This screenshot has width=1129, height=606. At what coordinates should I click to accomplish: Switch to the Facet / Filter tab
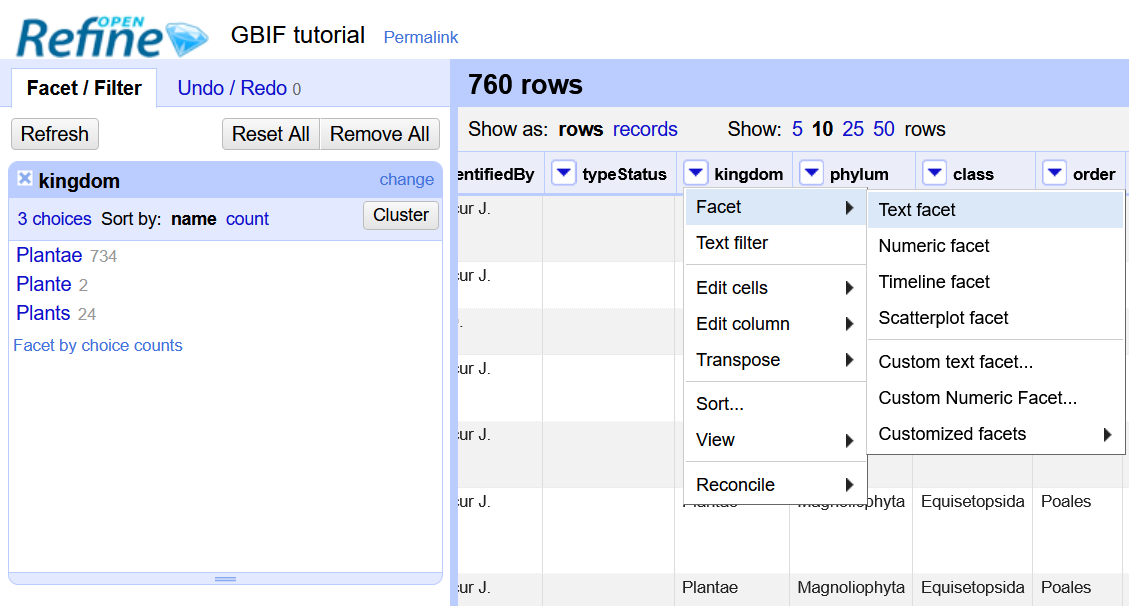point(84,88)
